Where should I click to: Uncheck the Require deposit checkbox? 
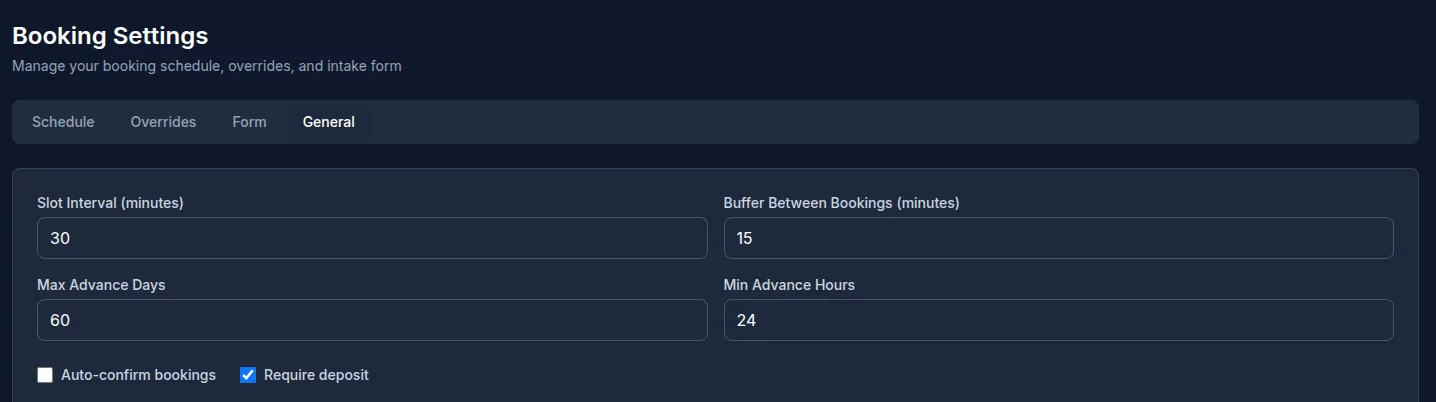click(x=249, y=375)
